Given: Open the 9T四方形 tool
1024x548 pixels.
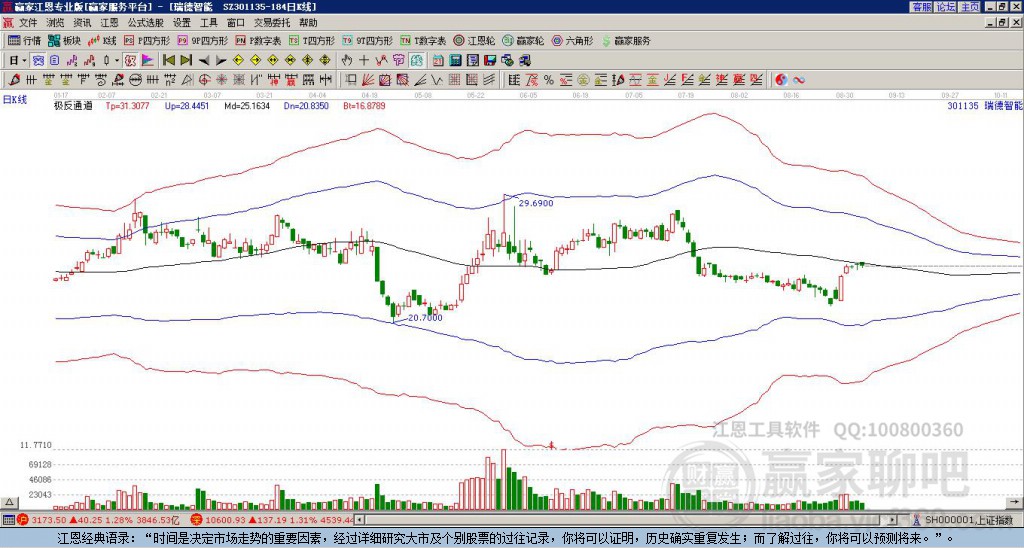Looking at the screenshot, I should click(x=368, y=40).
